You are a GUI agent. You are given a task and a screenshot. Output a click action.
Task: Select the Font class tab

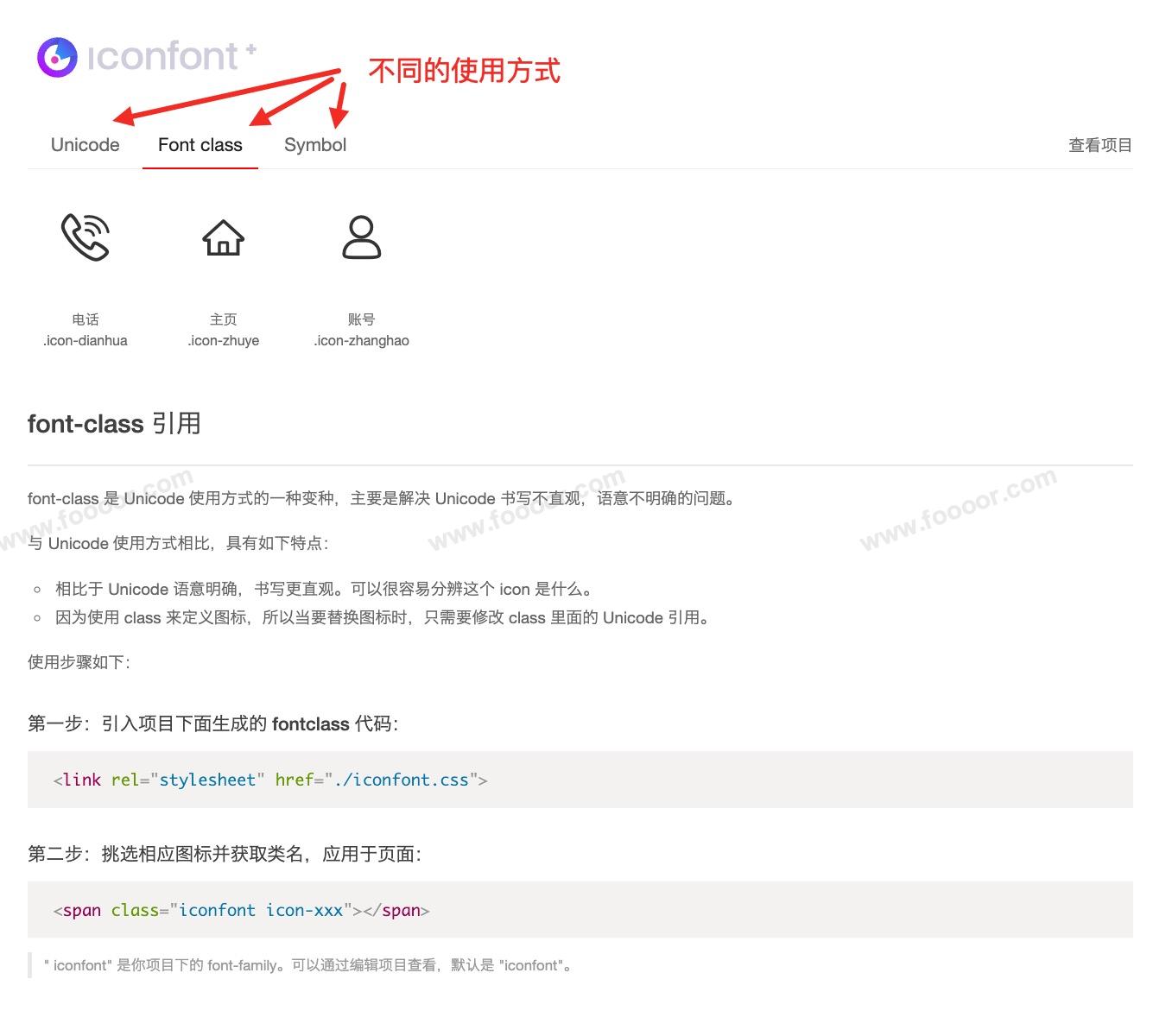coord(200,145)
